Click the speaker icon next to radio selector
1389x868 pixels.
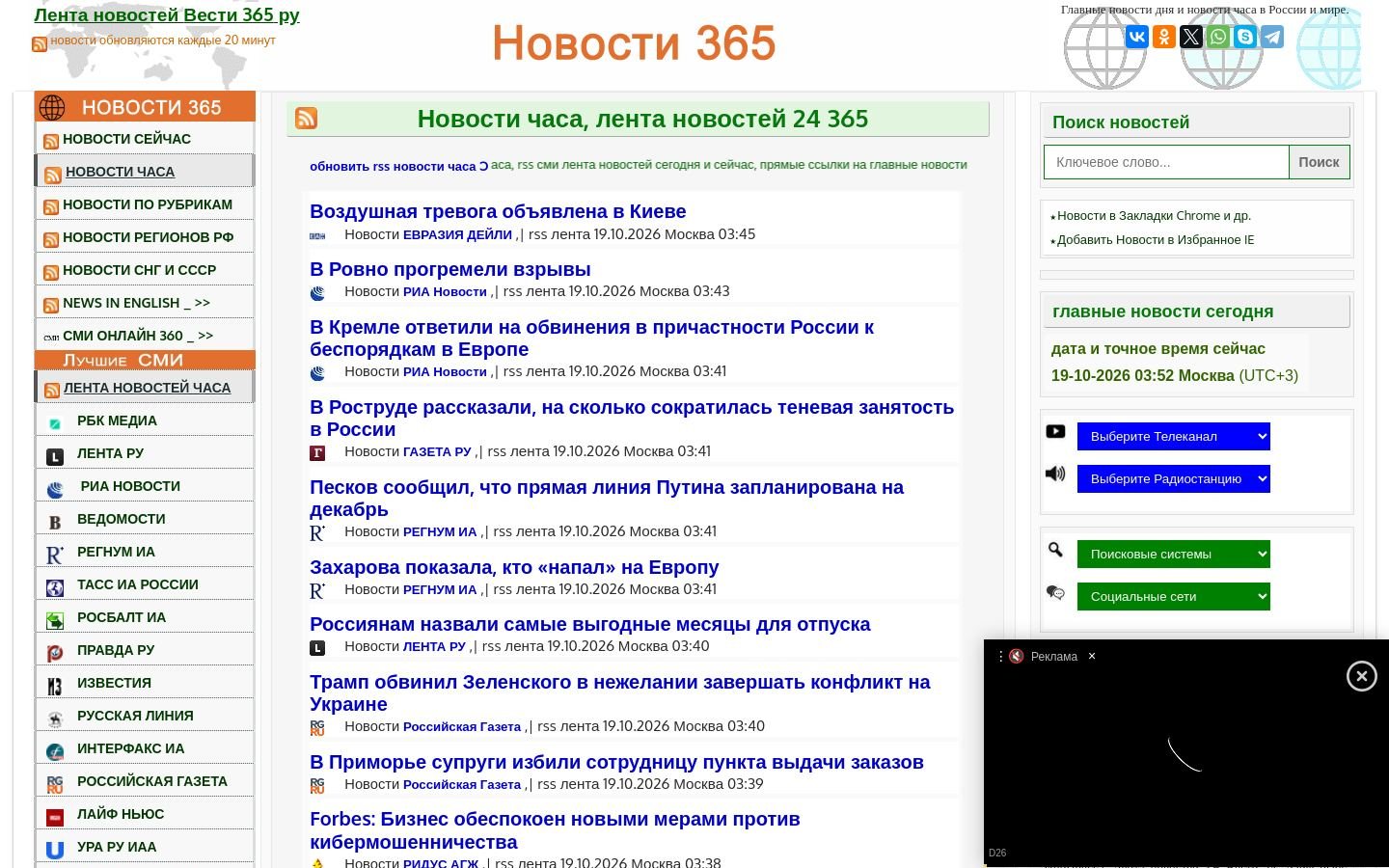(x=1055, y=474)
